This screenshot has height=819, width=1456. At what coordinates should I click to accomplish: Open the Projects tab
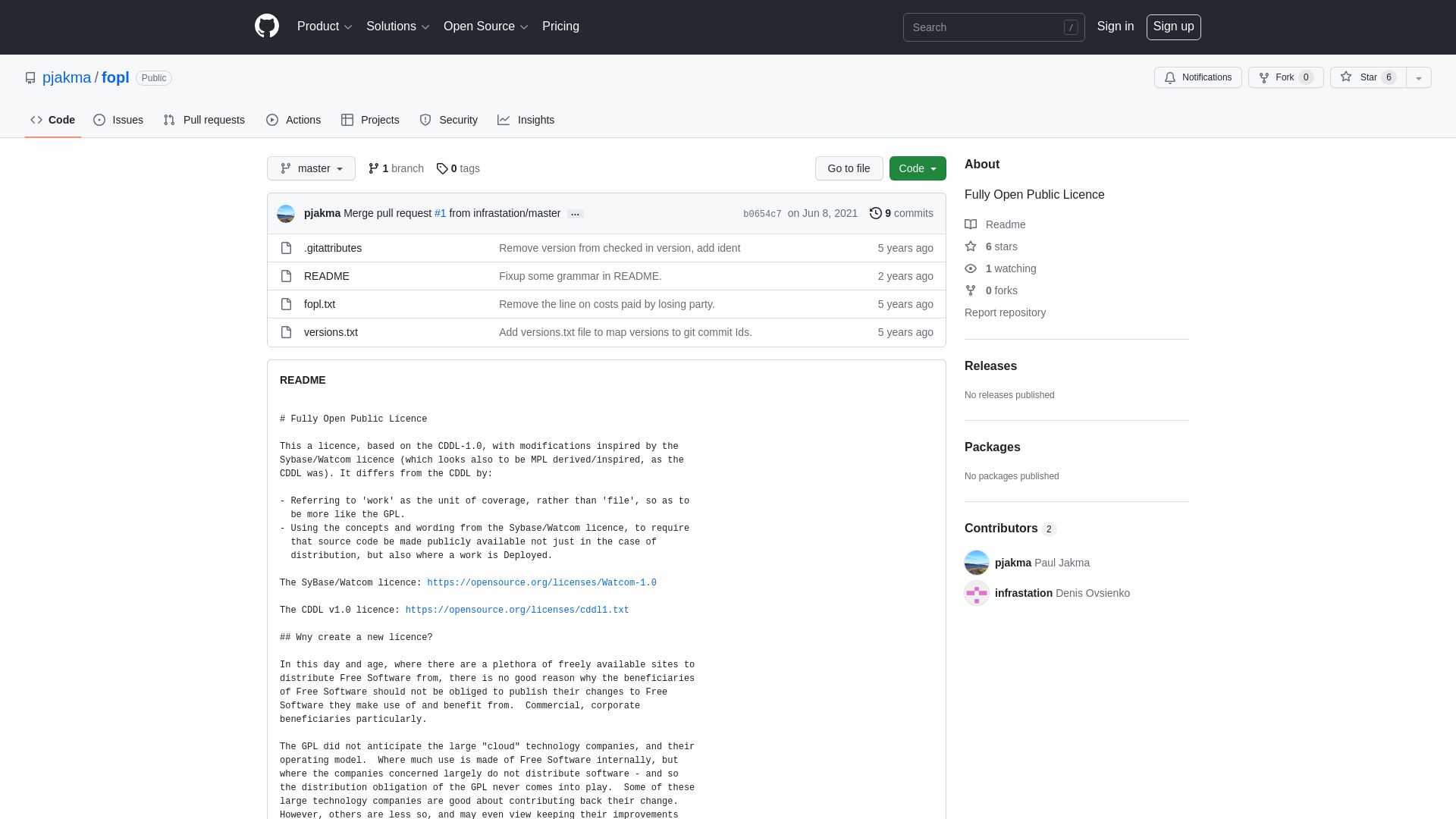(370, 120)
